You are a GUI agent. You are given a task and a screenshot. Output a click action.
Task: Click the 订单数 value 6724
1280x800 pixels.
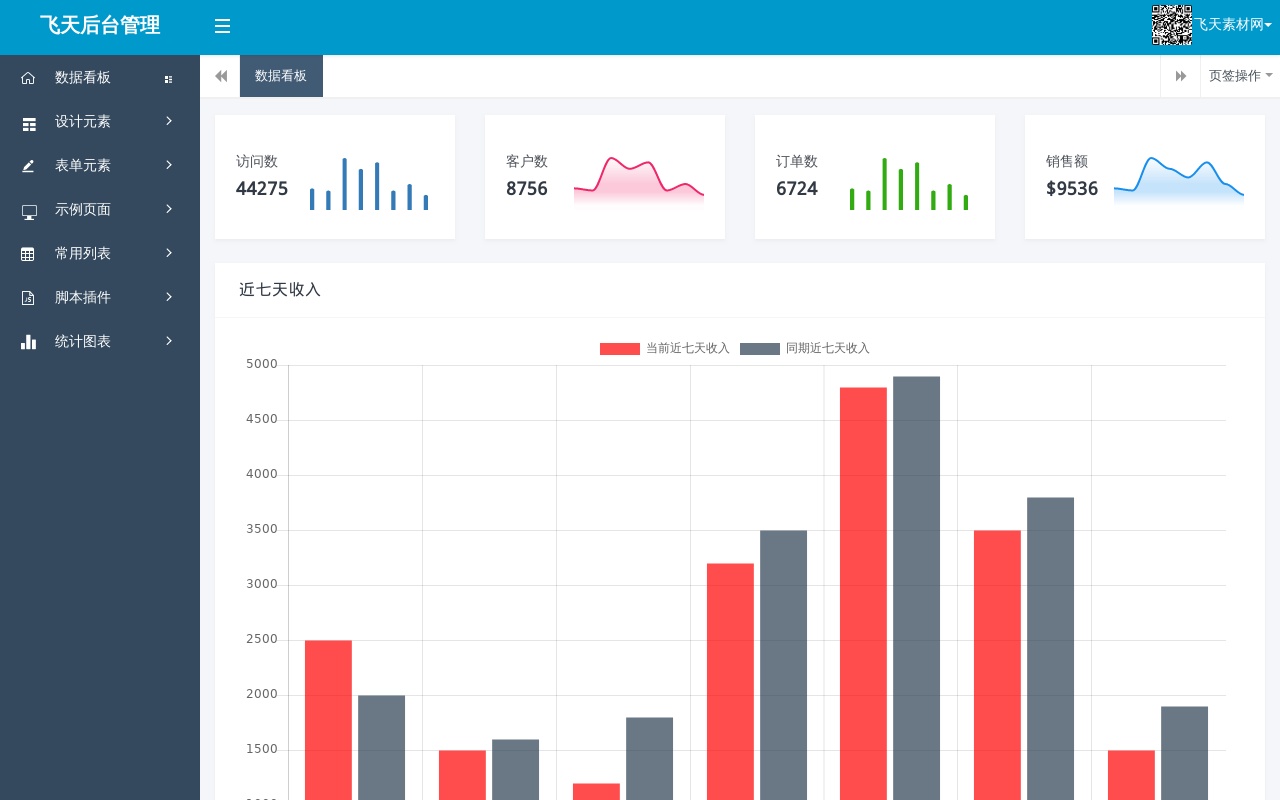point(797,189)
